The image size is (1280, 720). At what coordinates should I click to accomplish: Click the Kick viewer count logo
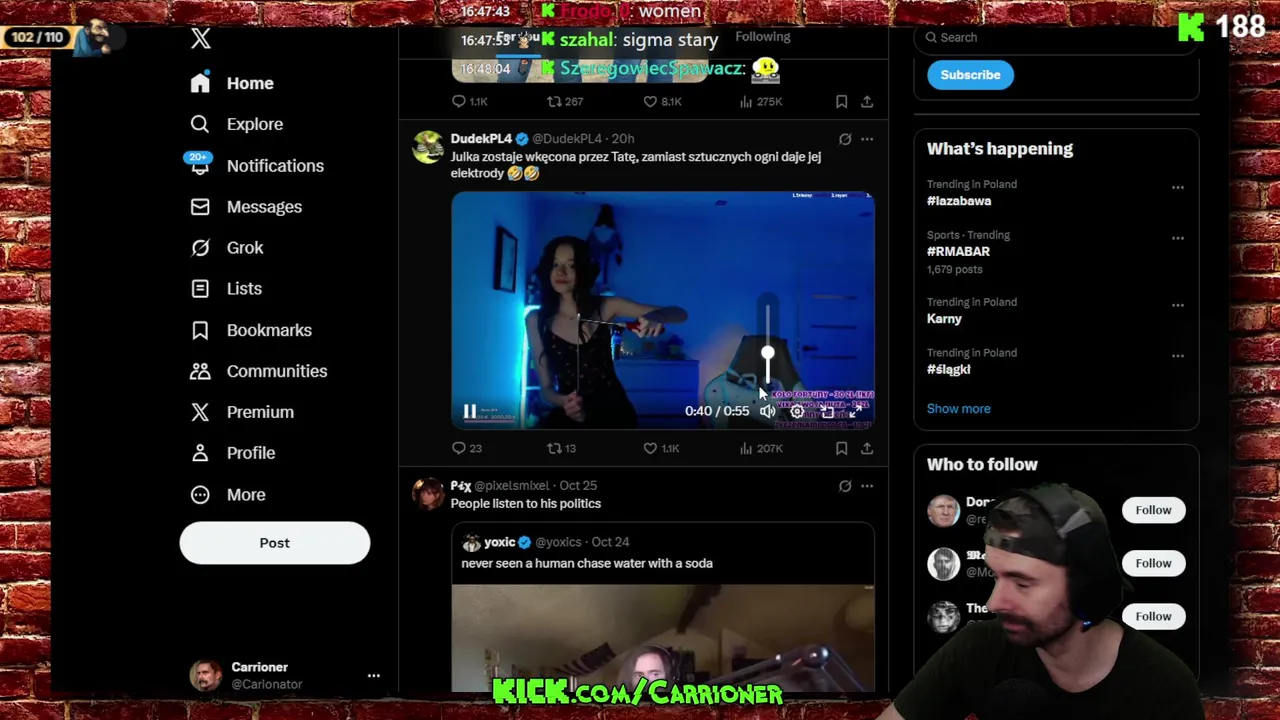[1191, 27]
